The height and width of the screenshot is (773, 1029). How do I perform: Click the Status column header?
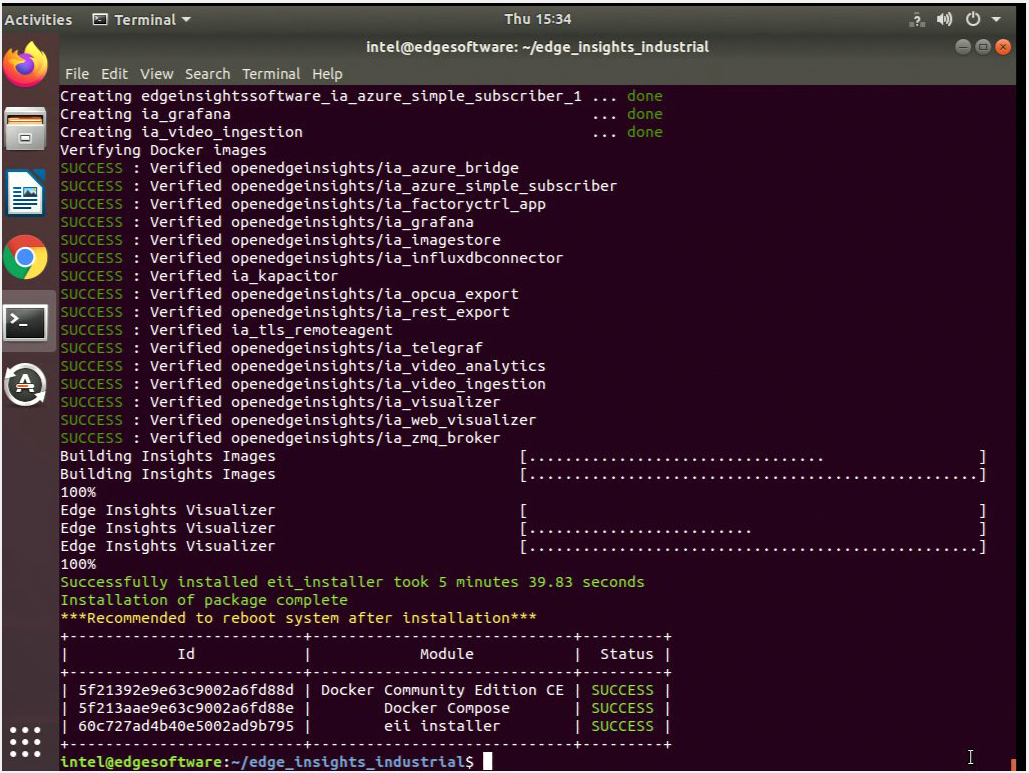pyautogui.click(x=626, y=654)
